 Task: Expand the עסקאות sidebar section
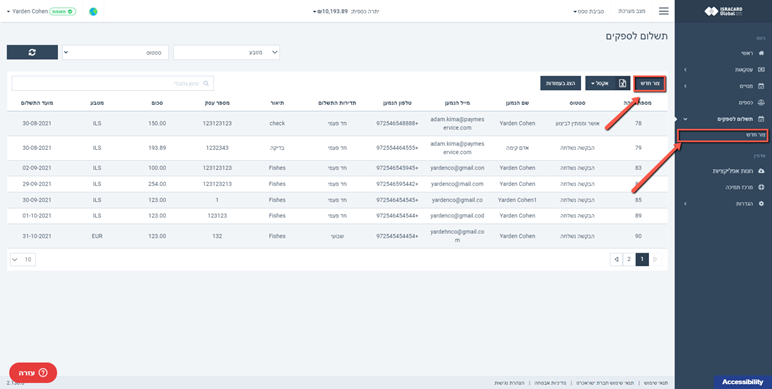(685, 70)
